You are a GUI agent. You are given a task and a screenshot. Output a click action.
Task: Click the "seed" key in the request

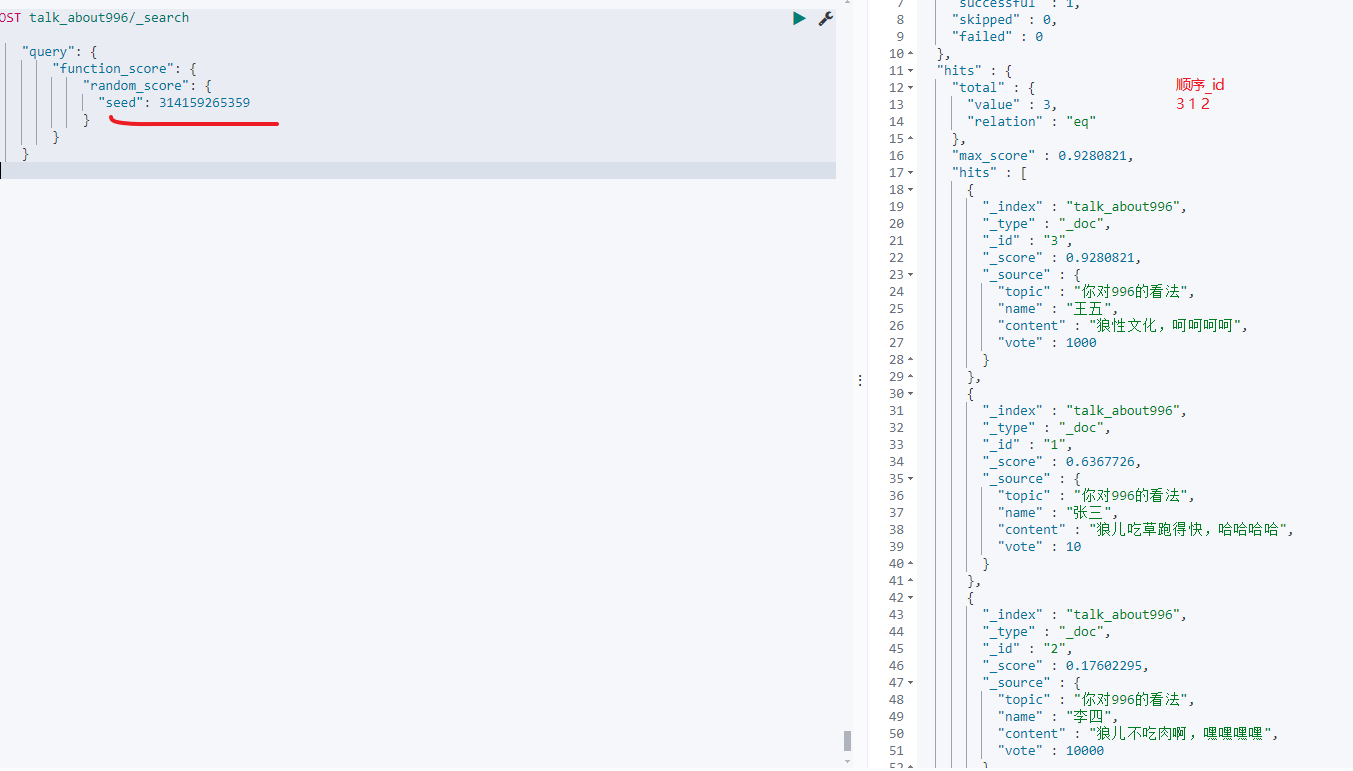pyautogui.click(x=121, y=103)
